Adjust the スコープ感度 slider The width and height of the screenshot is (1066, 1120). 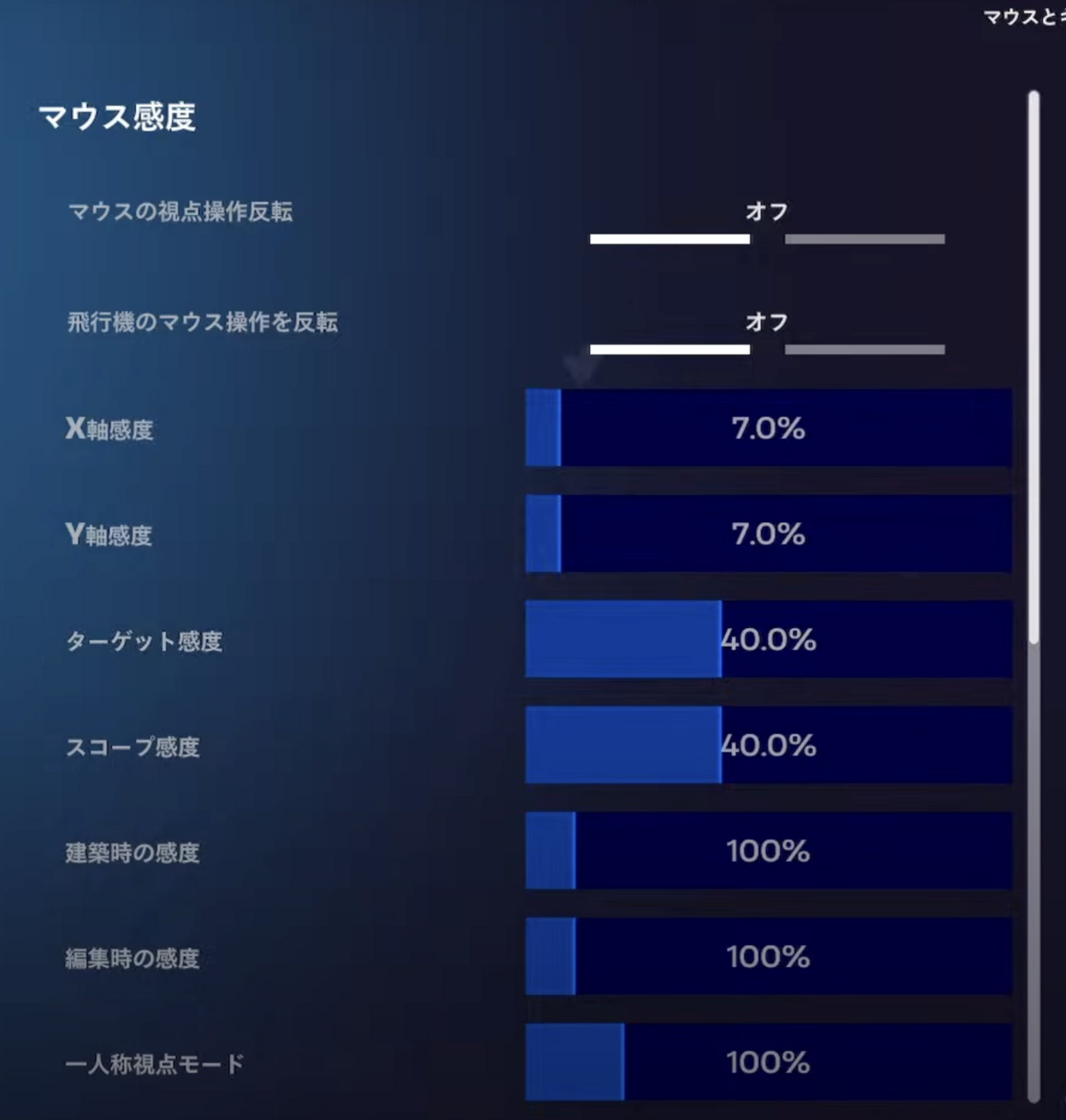point(768,745)
